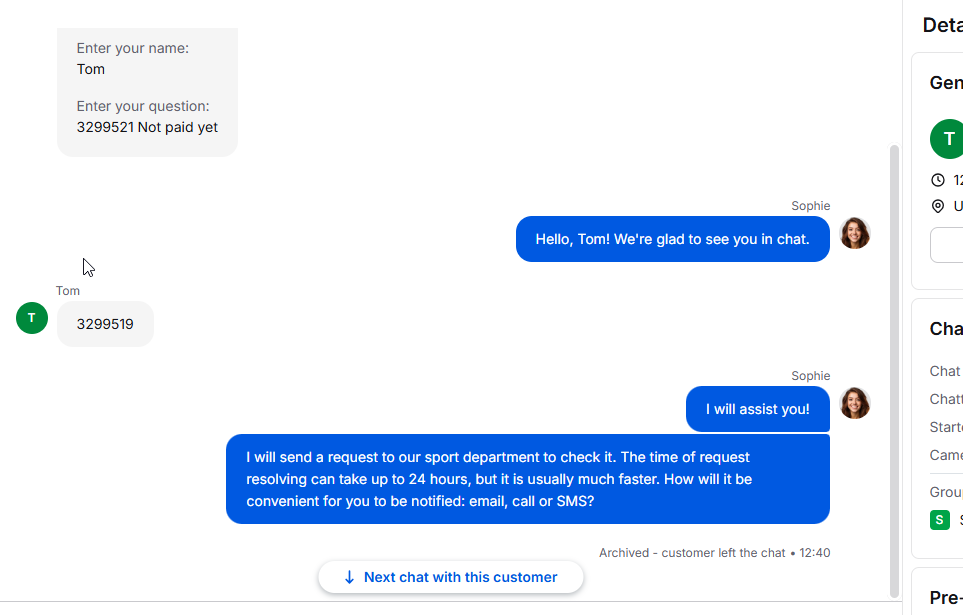The image size is (963, 615).
Task: Click Sophie's avatar beside the greeting message
Action: [x=855, y=233]
